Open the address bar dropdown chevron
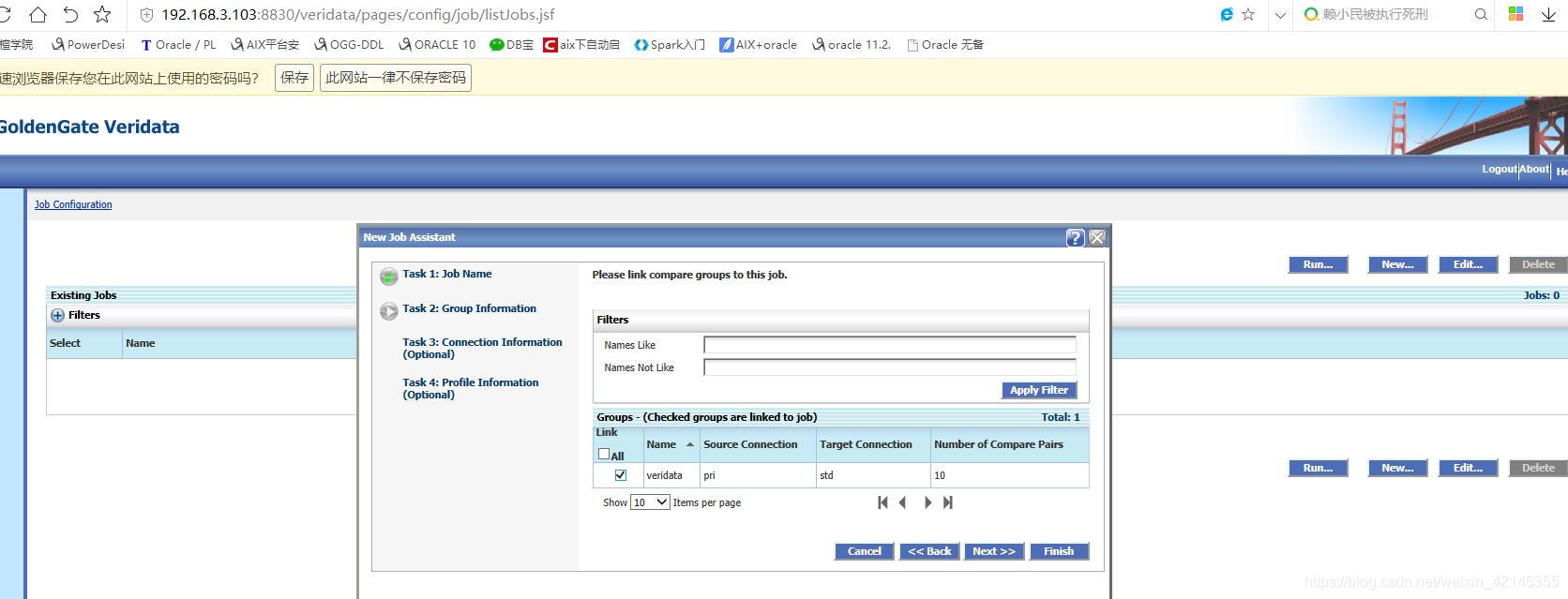1568x599 pixels. [x=1280, y=15]
